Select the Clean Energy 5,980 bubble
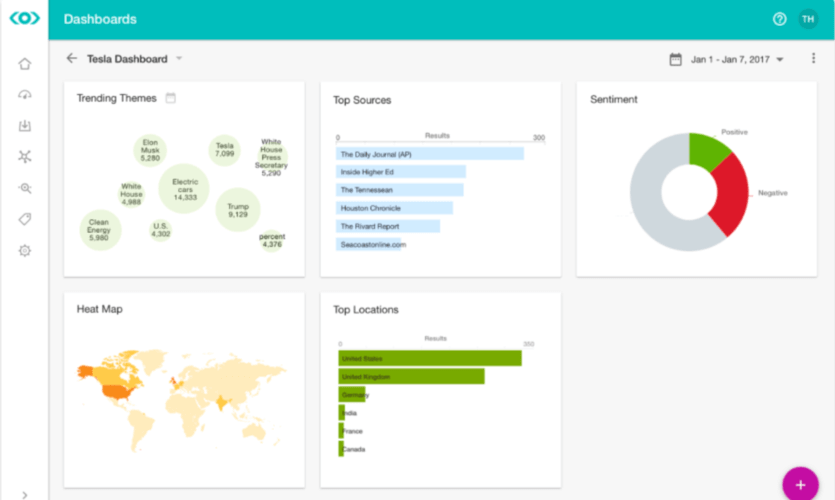835x500 pixels. click(x=100, y=230)
